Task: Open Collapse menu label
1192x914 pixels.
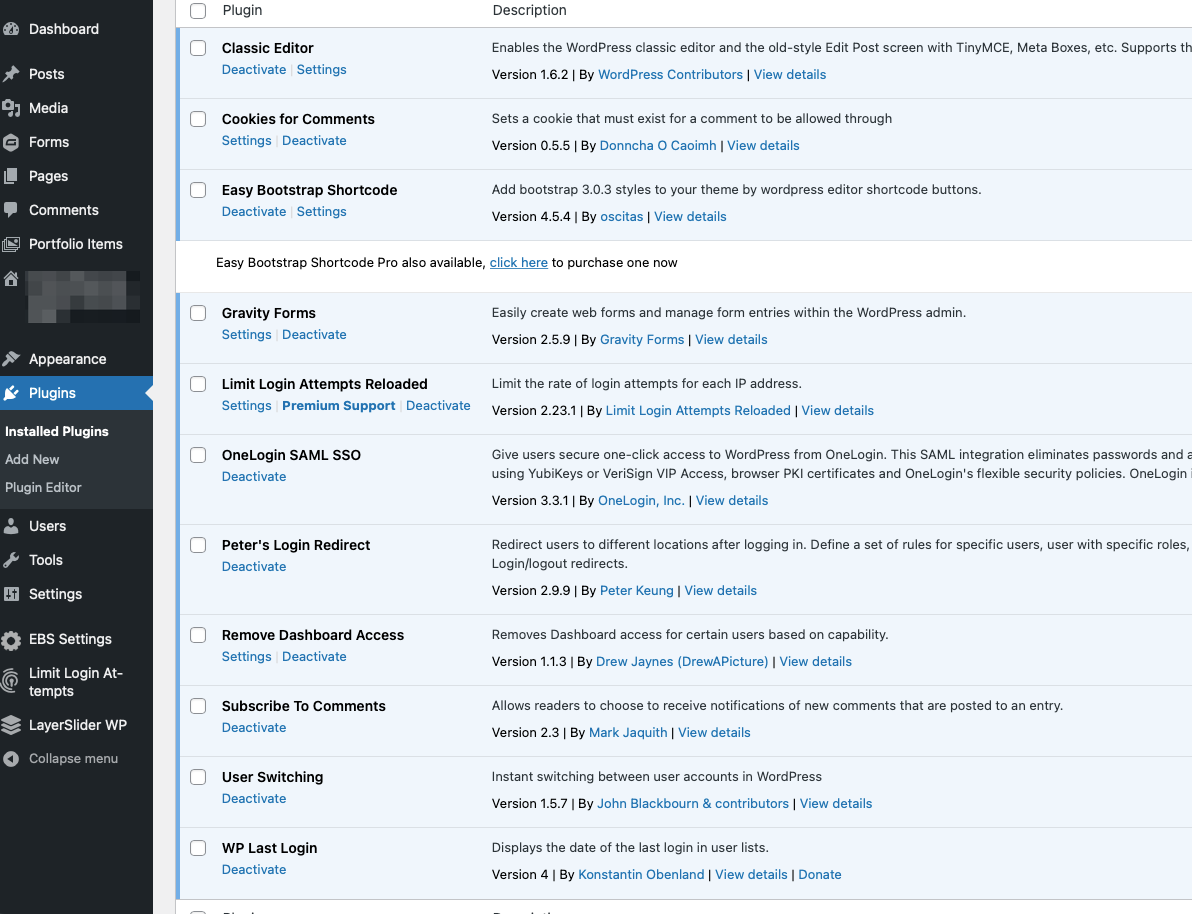Action: pos(74,759)
